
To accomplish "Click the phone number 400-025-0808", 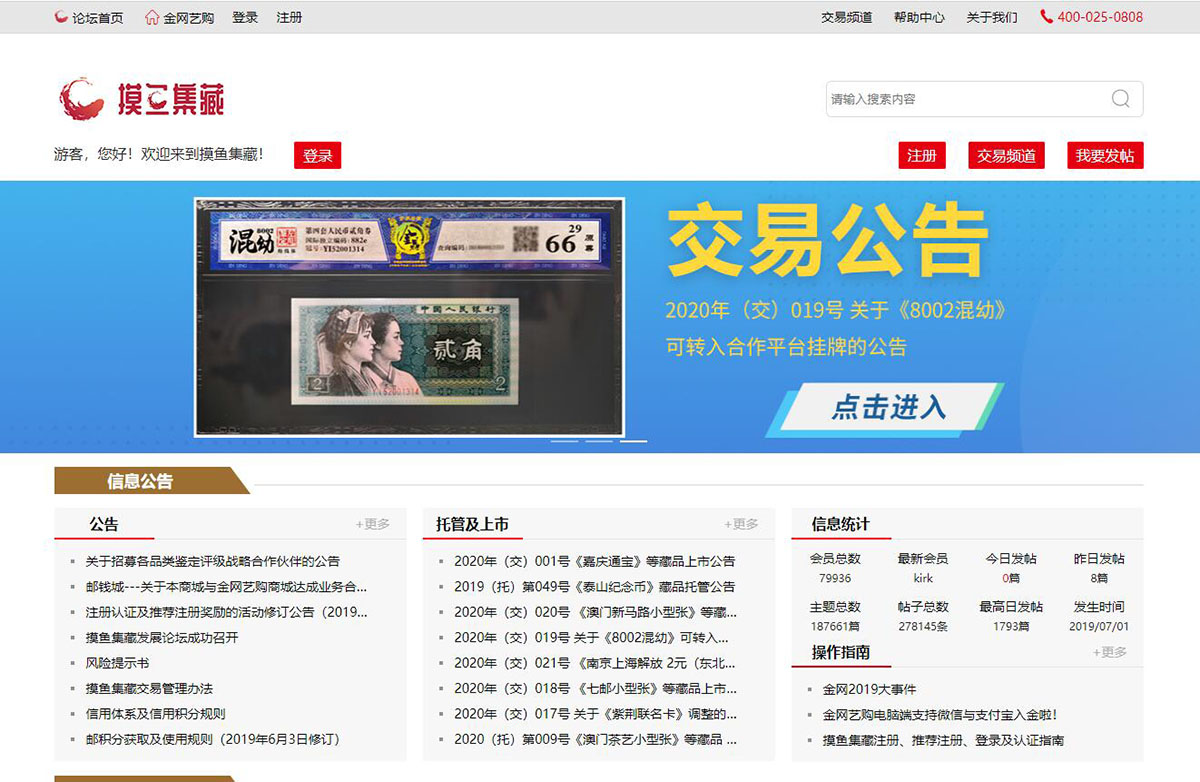I will pos(1100,17).
